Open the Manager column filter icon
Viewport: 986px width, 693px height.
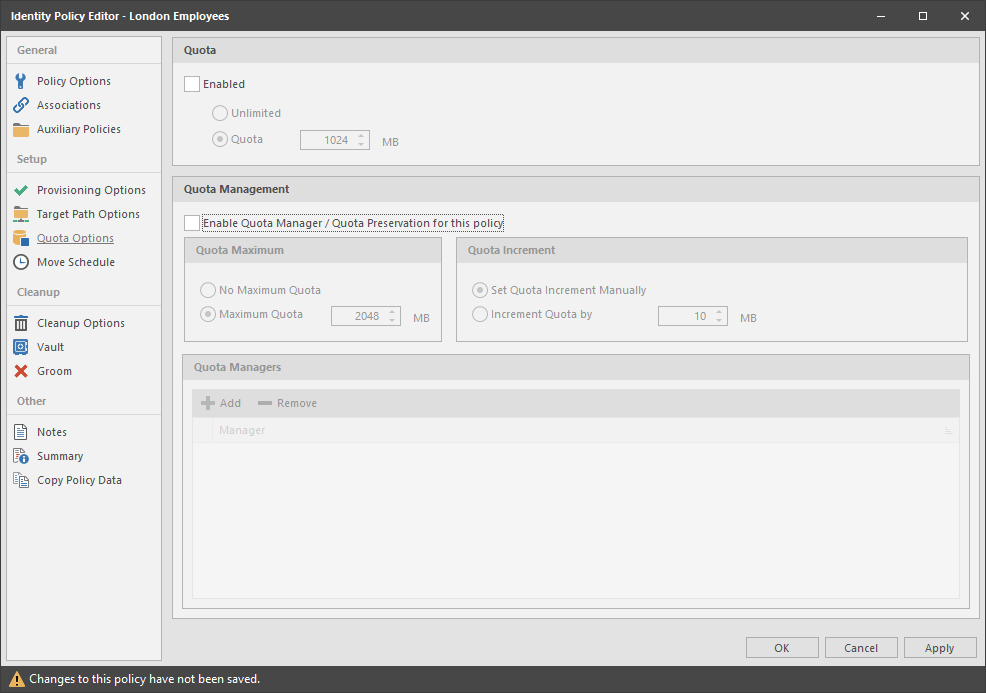[x=949, y=431]
